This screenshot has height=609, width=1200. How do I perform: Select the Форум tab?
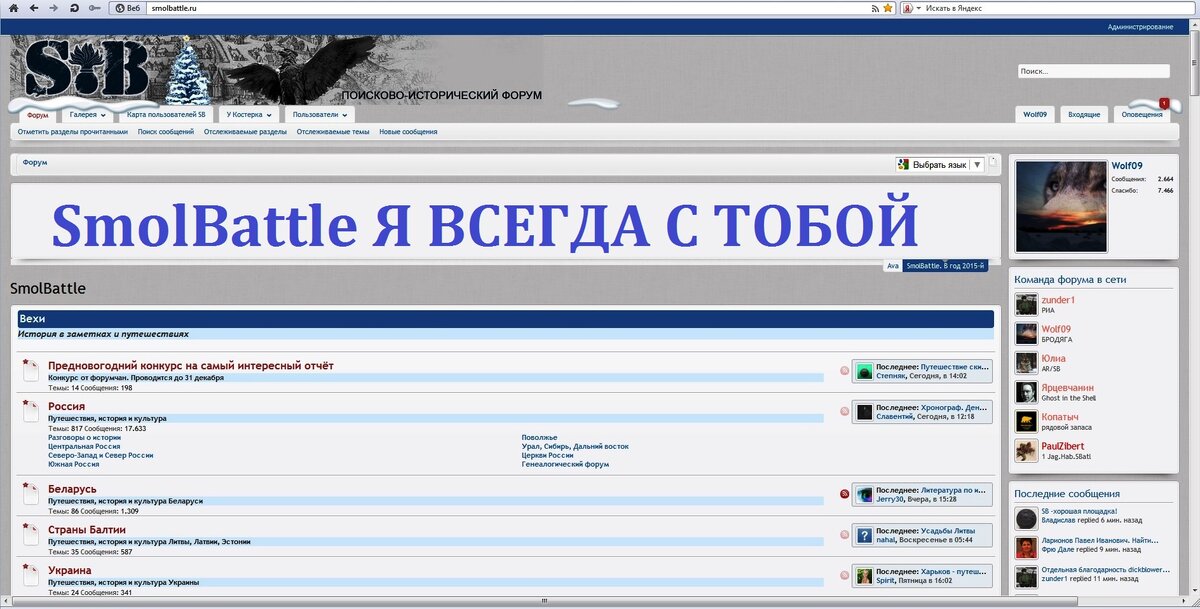pyautogui.click(x=37, y=115)
